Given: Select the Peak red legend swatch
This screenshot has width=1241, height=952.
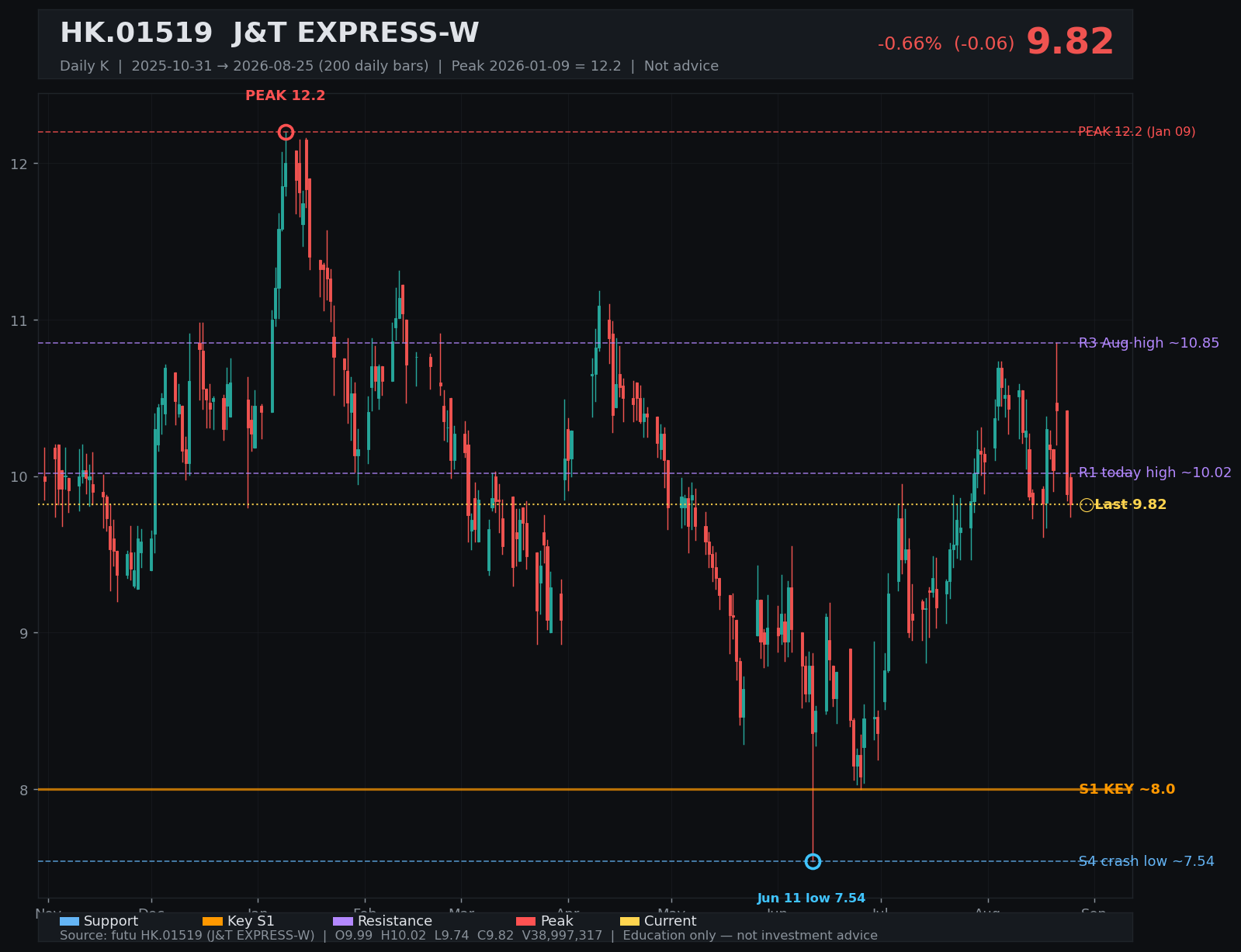Looking at the screenshot, I should [526, 921].
